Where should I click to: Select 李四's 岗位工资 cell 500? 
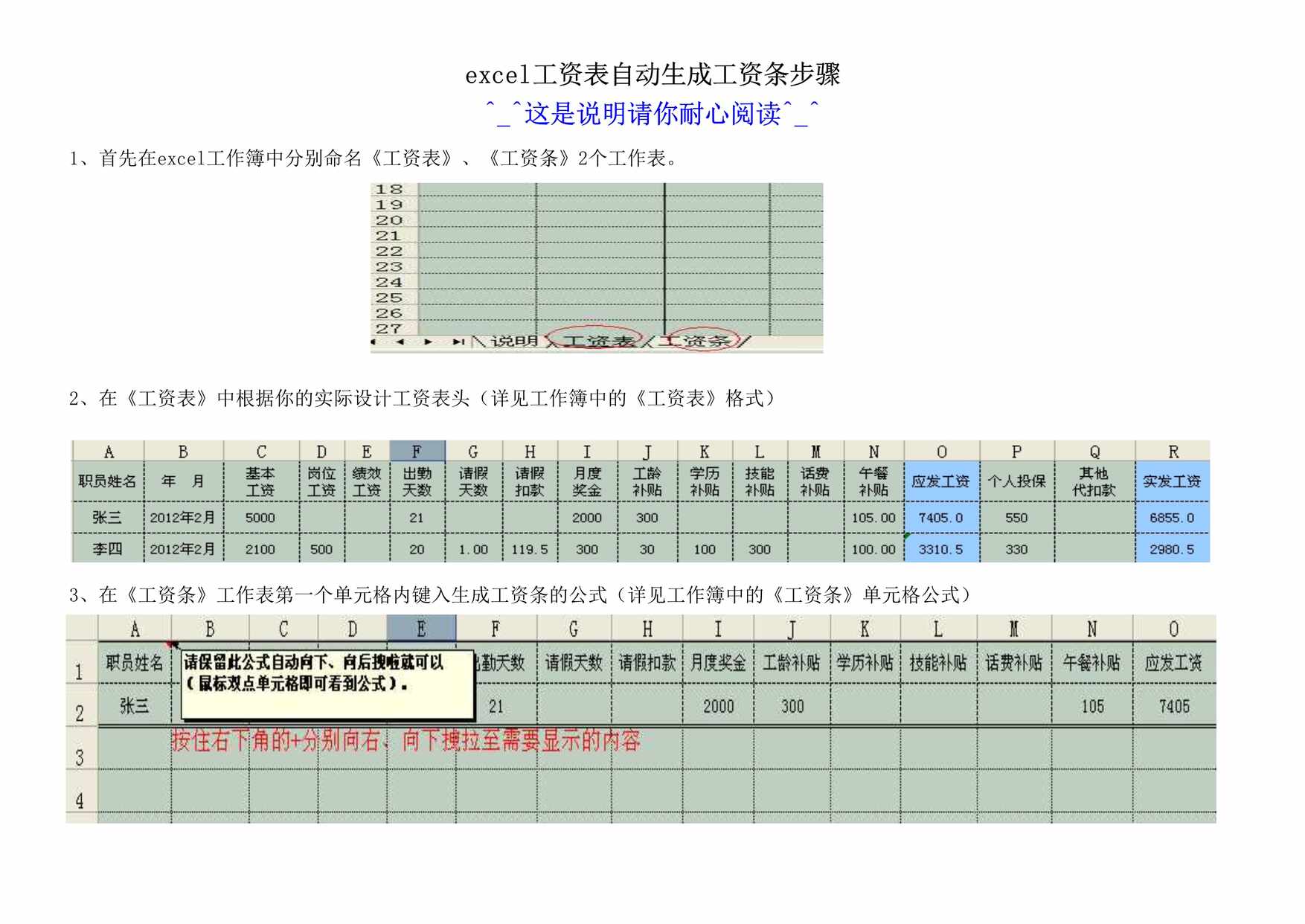point(321,549)
